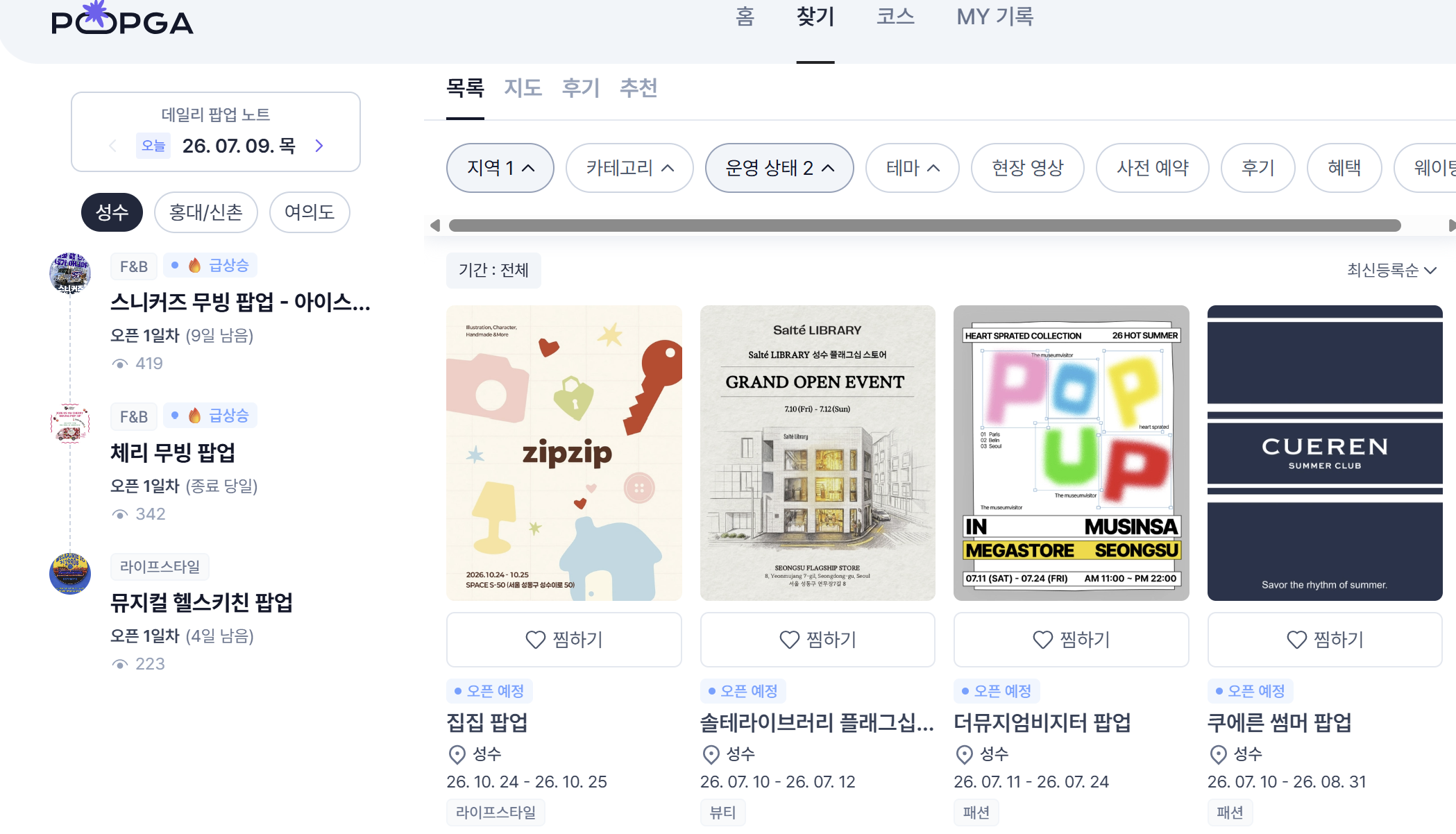Open the 최신등록순 sort dropdown

pyautogui.click(x=1391, y=270)
